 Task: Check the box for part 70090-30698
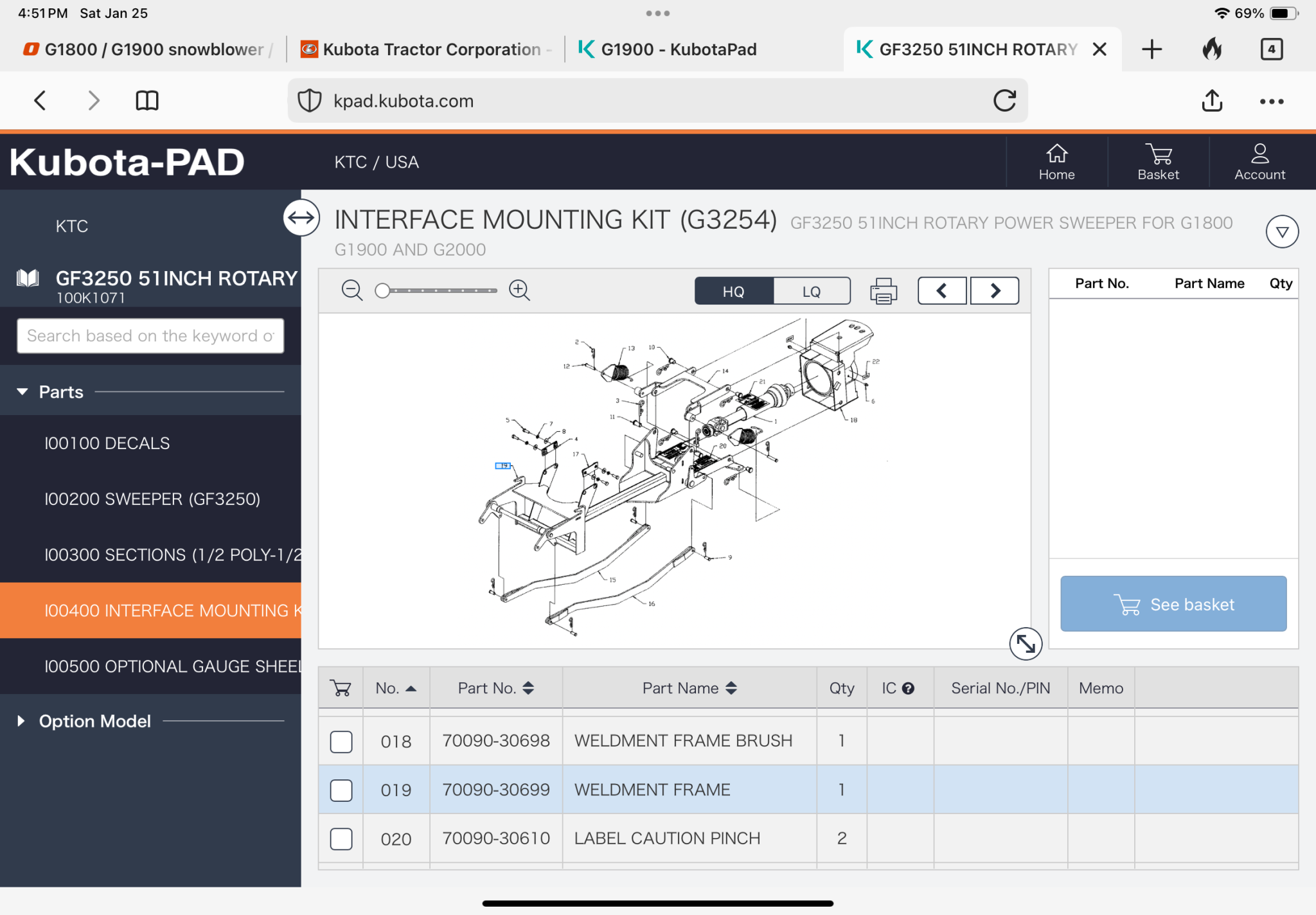pos(341,742)
